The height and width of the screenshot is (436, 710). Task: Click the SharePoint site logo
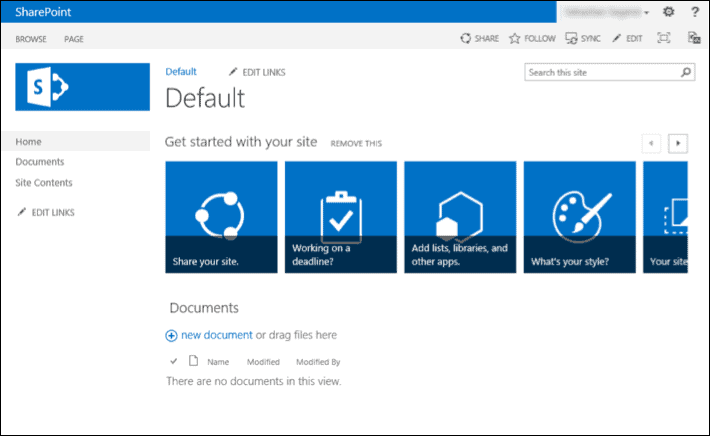82,87
